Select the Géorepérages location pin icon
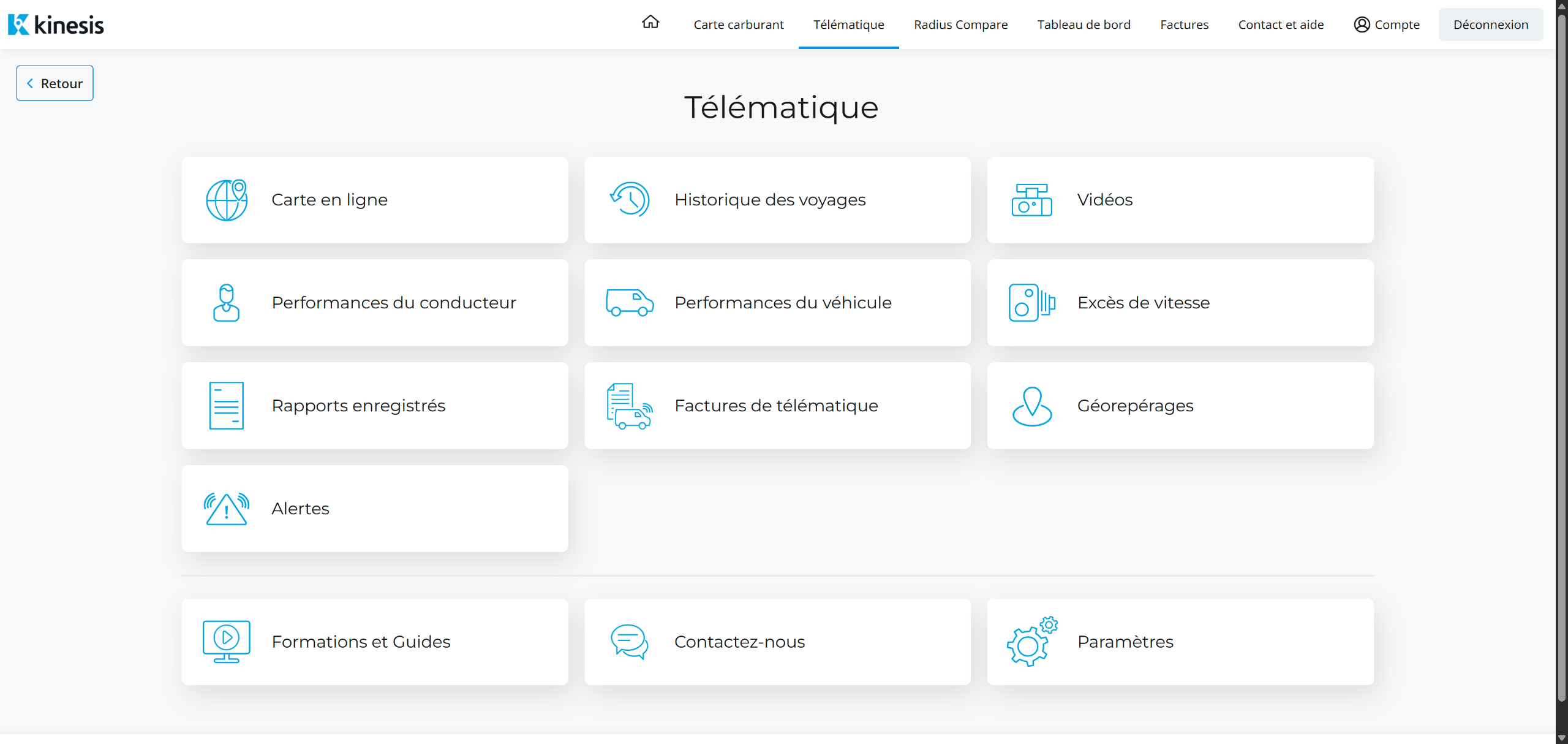This screenshot has width=1568, height=744. tap(1032, 406)
